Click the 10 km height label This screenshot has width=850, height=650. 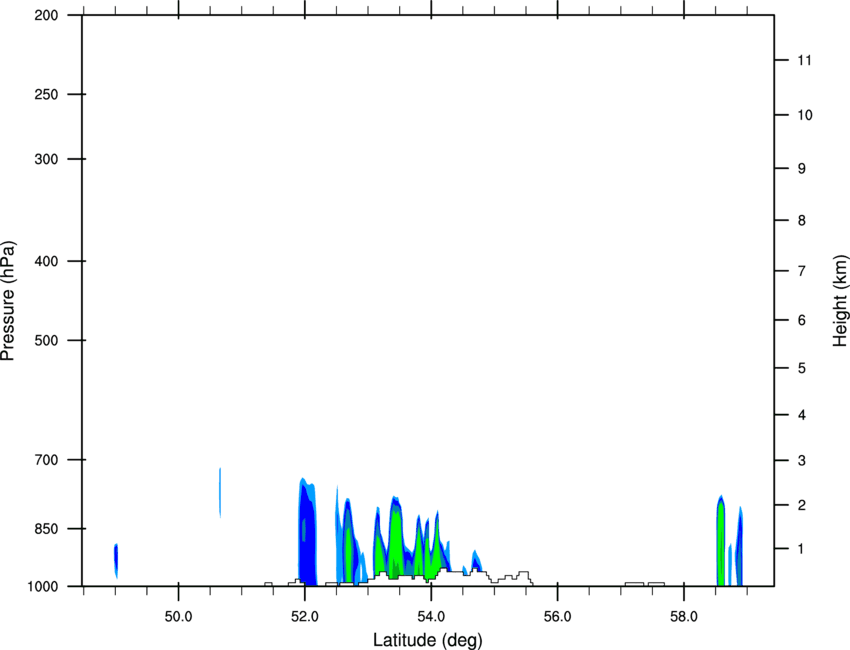click(x=805, y=115)
